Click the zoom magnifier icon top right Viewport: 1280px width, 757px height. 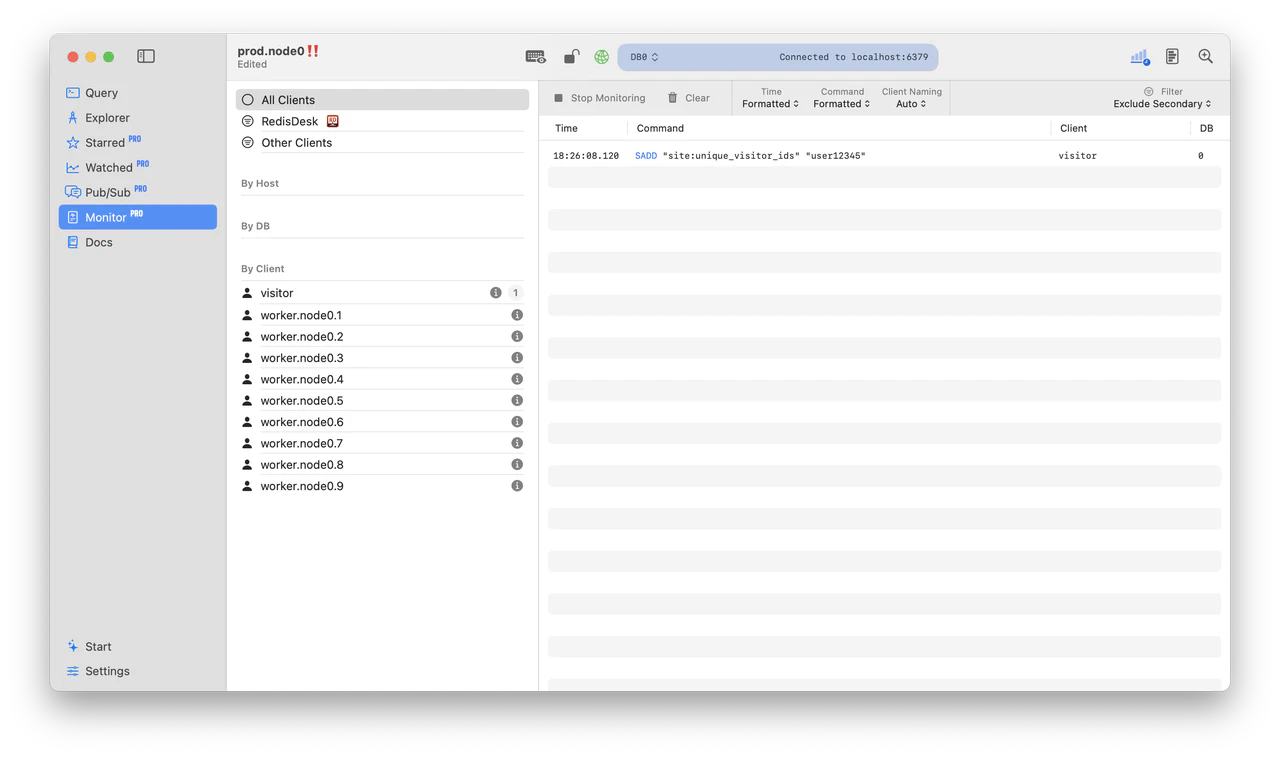coord(1205,57)
